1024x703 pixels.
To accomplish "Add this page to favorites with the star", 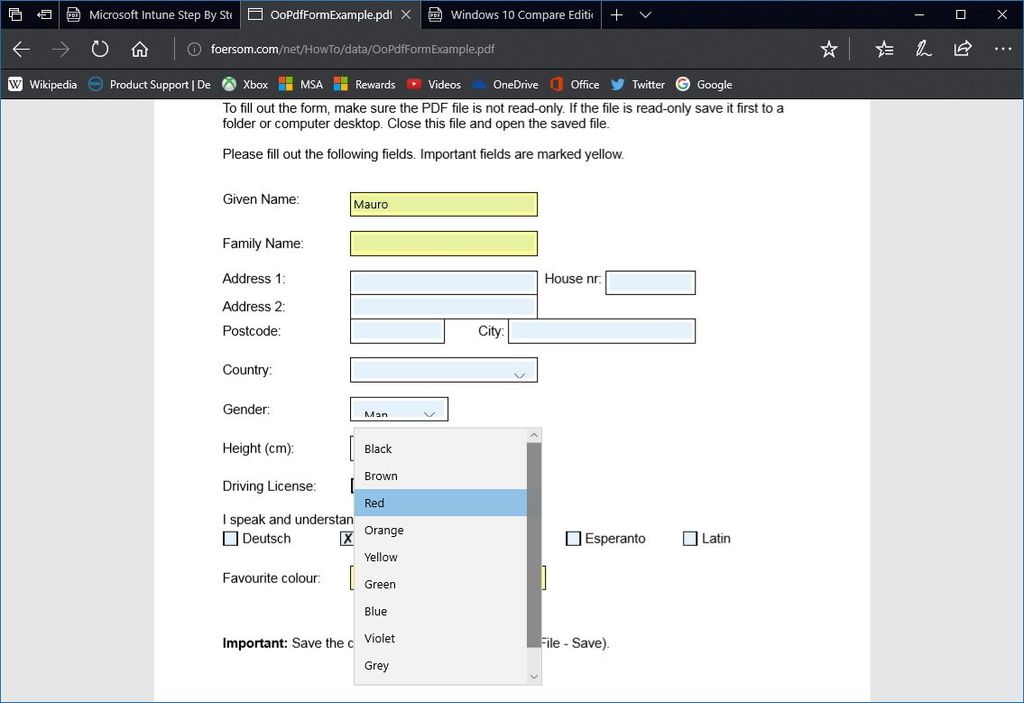I will tap(828, 47).
